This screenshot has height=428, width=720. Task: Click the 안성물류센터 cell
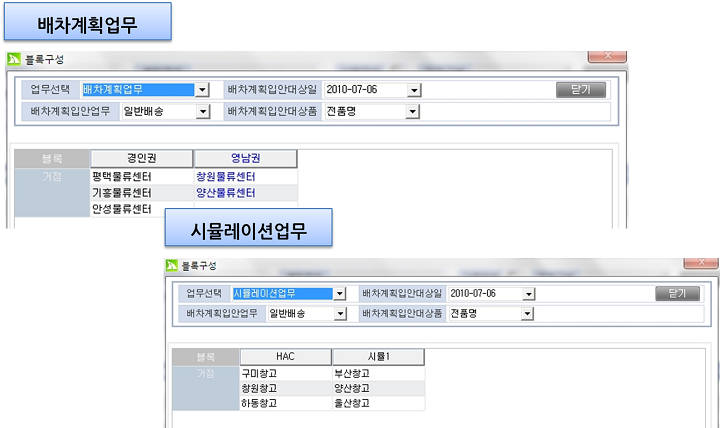(142, 209)
